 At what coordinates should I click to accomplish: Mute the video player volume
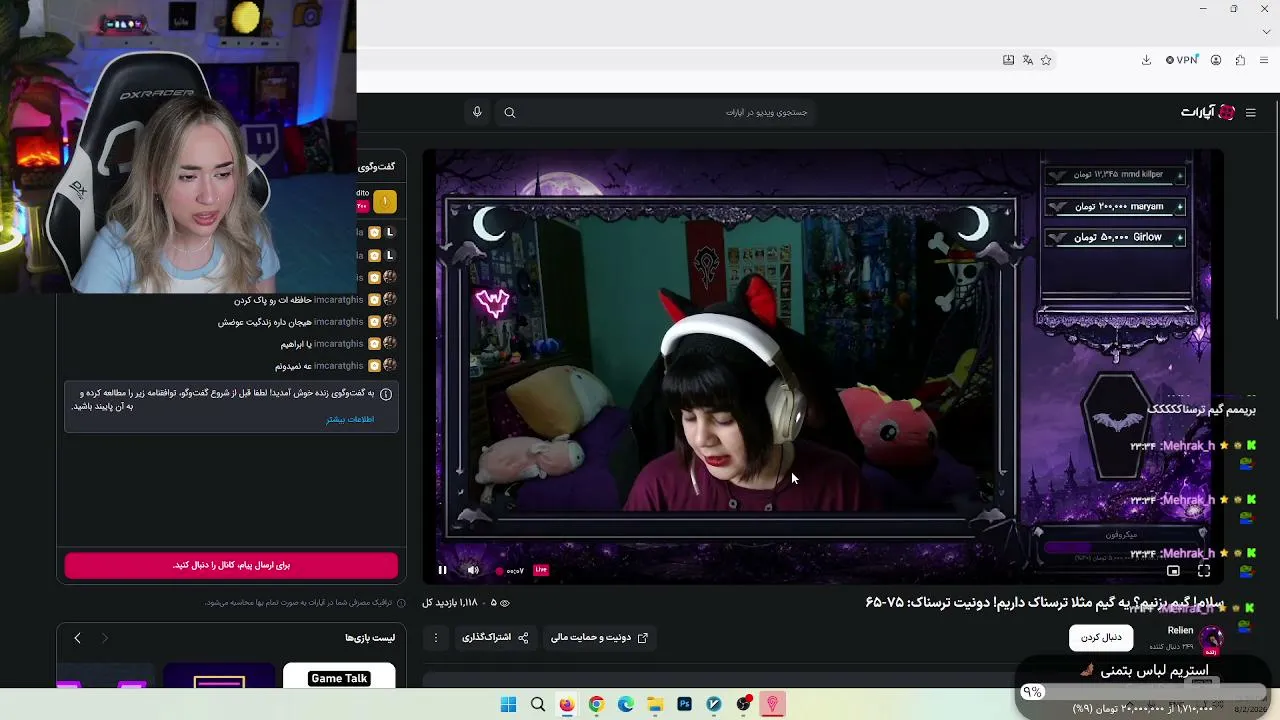(x=473, y=570)
